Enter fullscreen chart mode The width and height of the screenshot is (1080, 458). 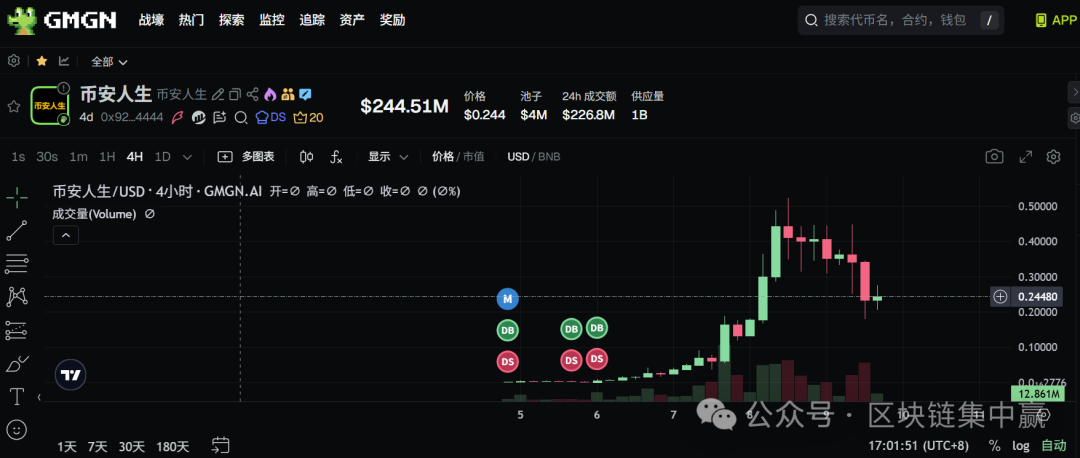coord(1026,157)
